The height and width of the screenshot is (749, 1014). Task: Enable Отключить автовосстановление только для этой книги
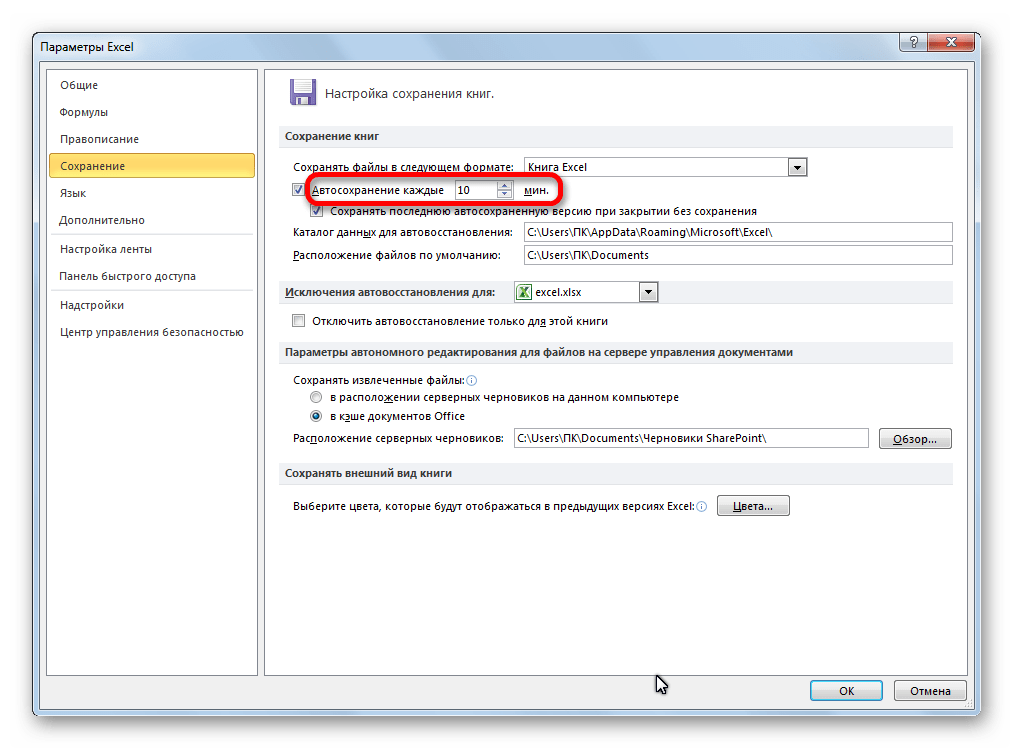point(298,321)
